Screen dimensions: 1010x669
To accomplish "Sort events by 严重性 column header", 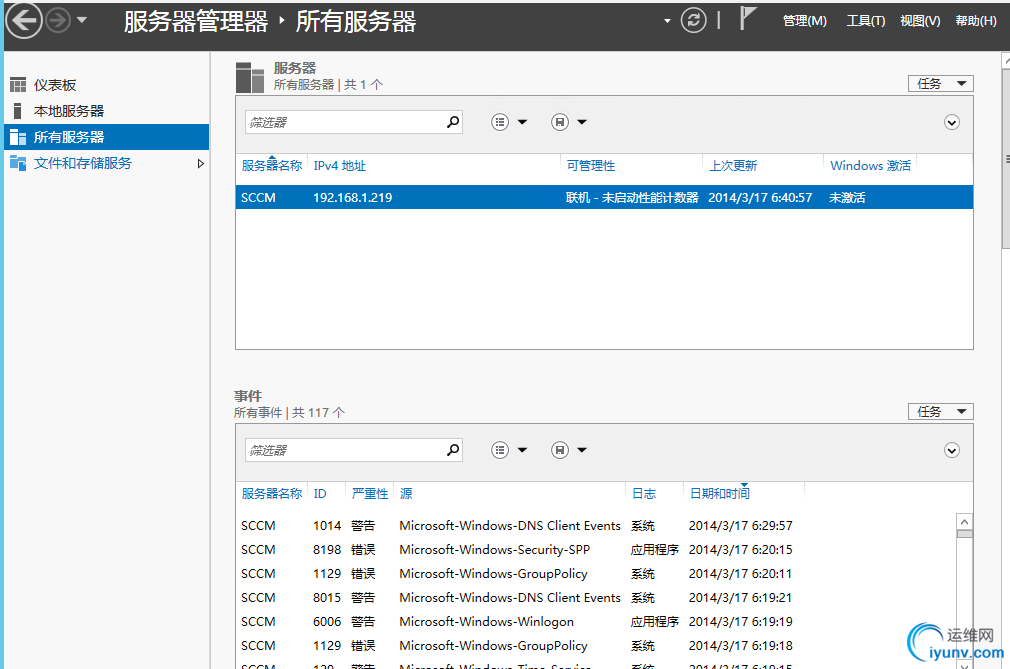I will tap(369, 494).
